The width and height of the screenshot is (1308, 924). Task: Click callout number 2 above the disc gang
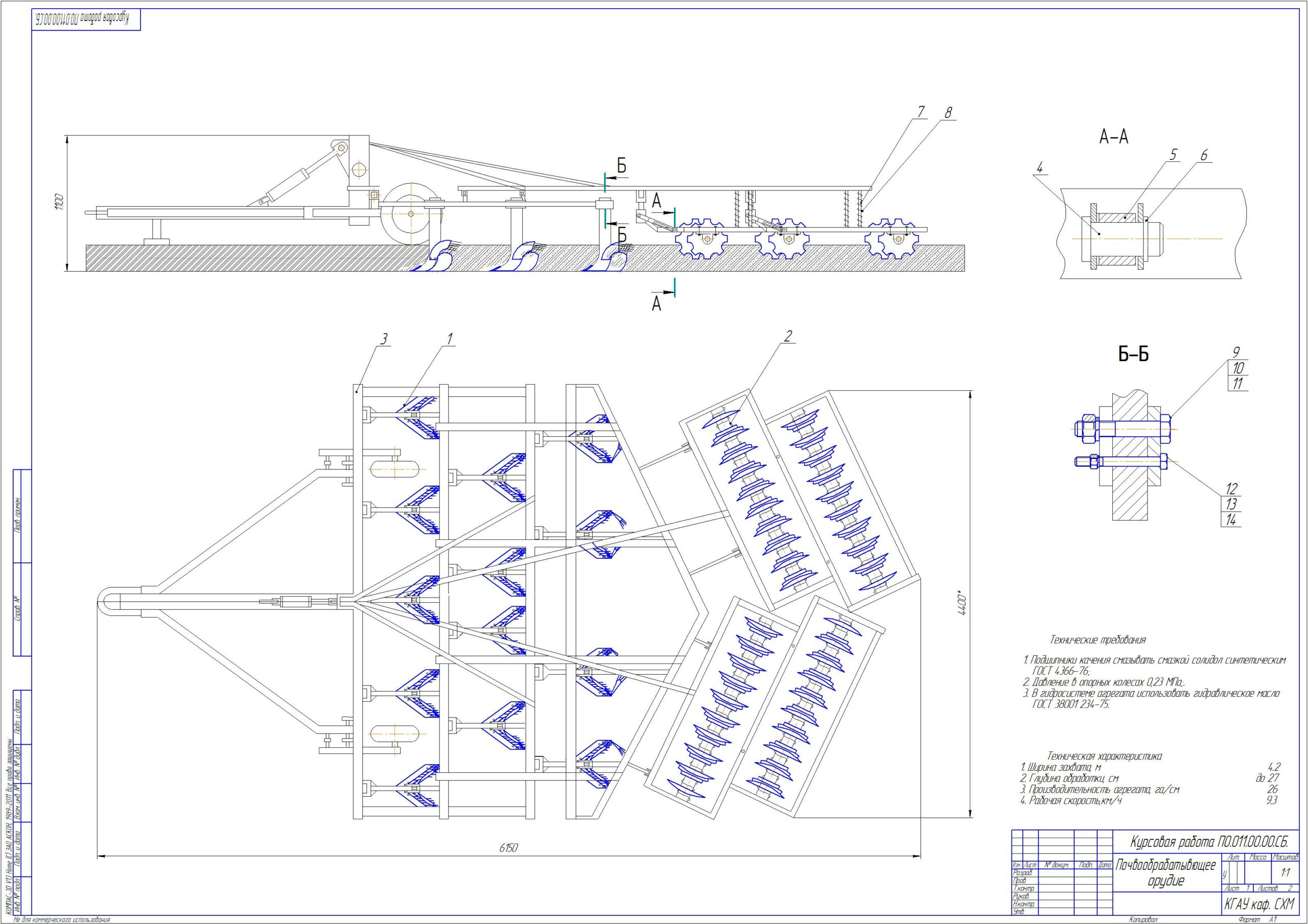coord(788,337)
